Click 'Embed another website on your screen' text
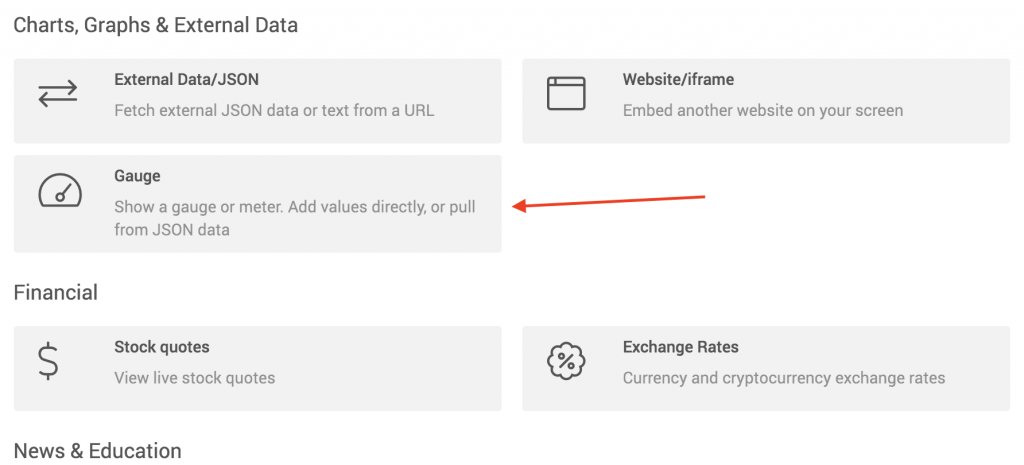Viewport: 1024px width, 465px height. pos(763,110)
